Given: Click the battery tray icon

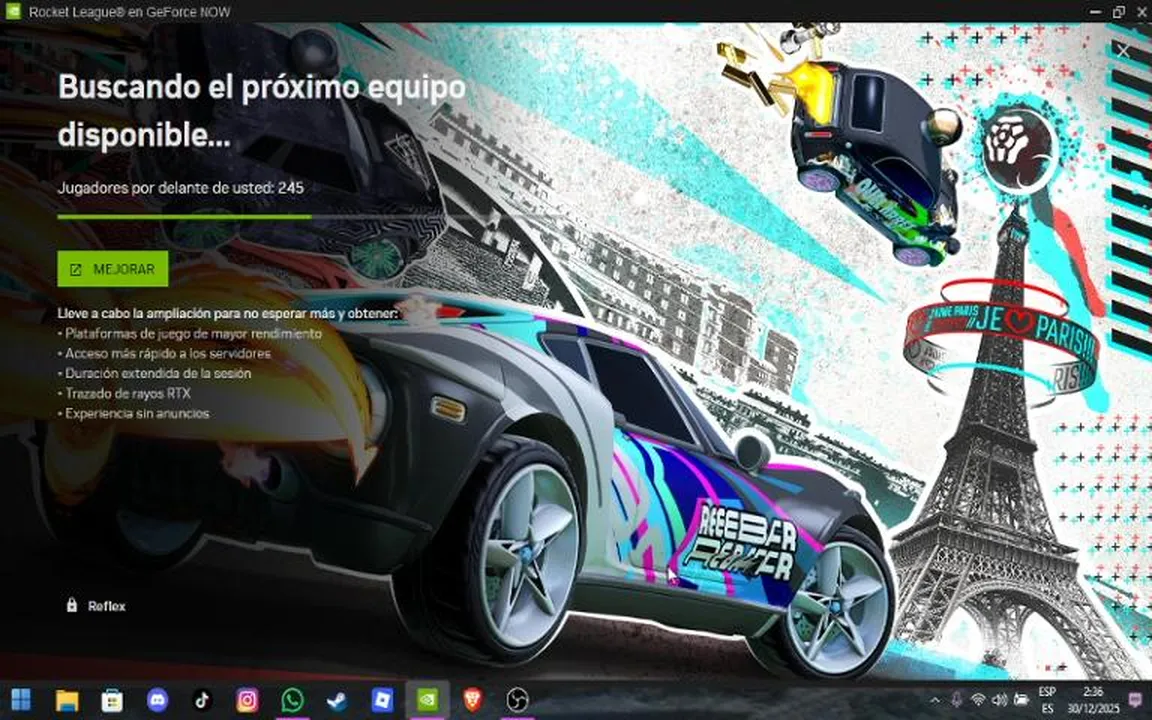Looking at the screenshot, I should (1020, 700).
